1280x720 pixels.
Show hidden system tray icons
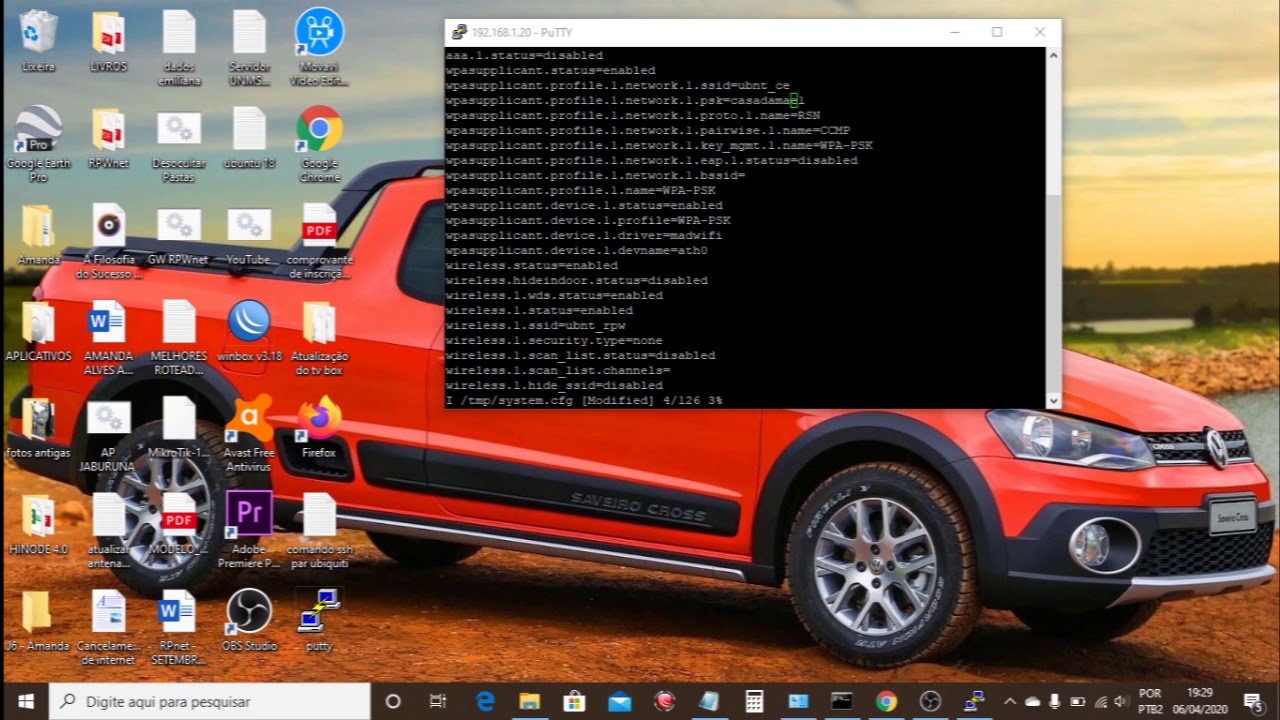click(x=1009, y=701)
